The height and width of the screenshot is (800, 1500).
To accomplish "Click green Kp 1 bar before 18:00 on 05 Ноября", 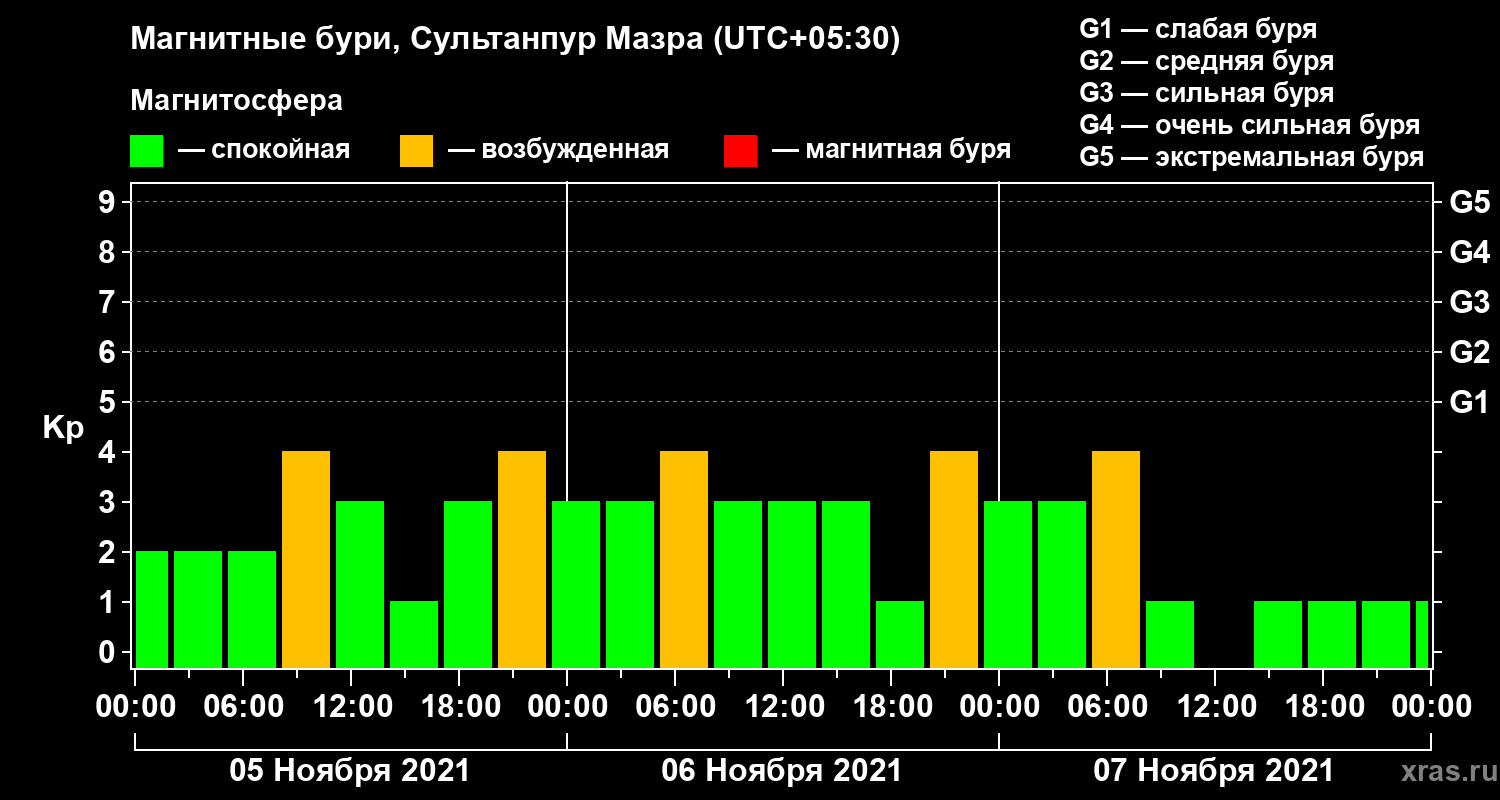I will tap(414, 635).
